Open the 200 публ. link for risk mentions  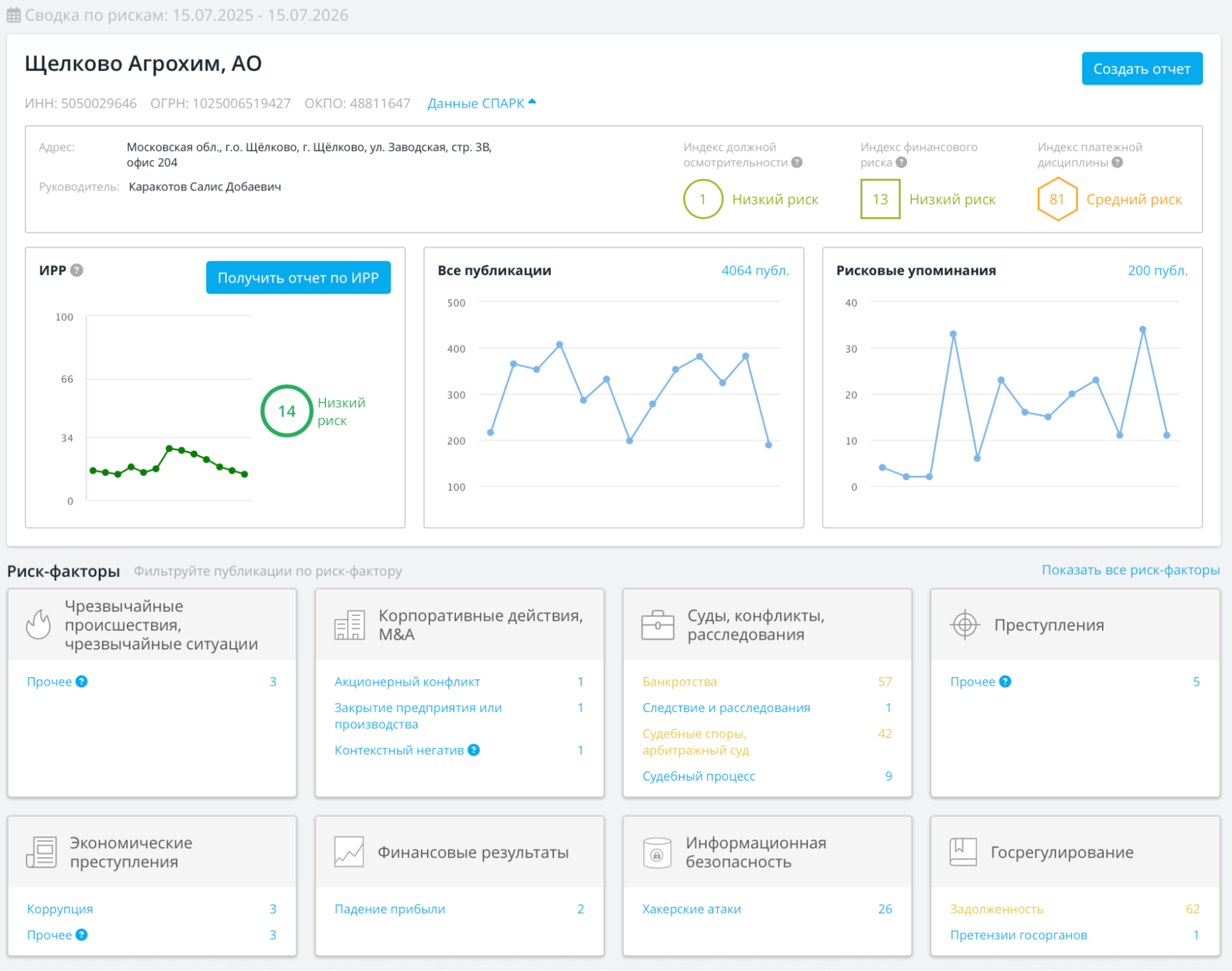pyautogui.click(x=1157, y=270)
